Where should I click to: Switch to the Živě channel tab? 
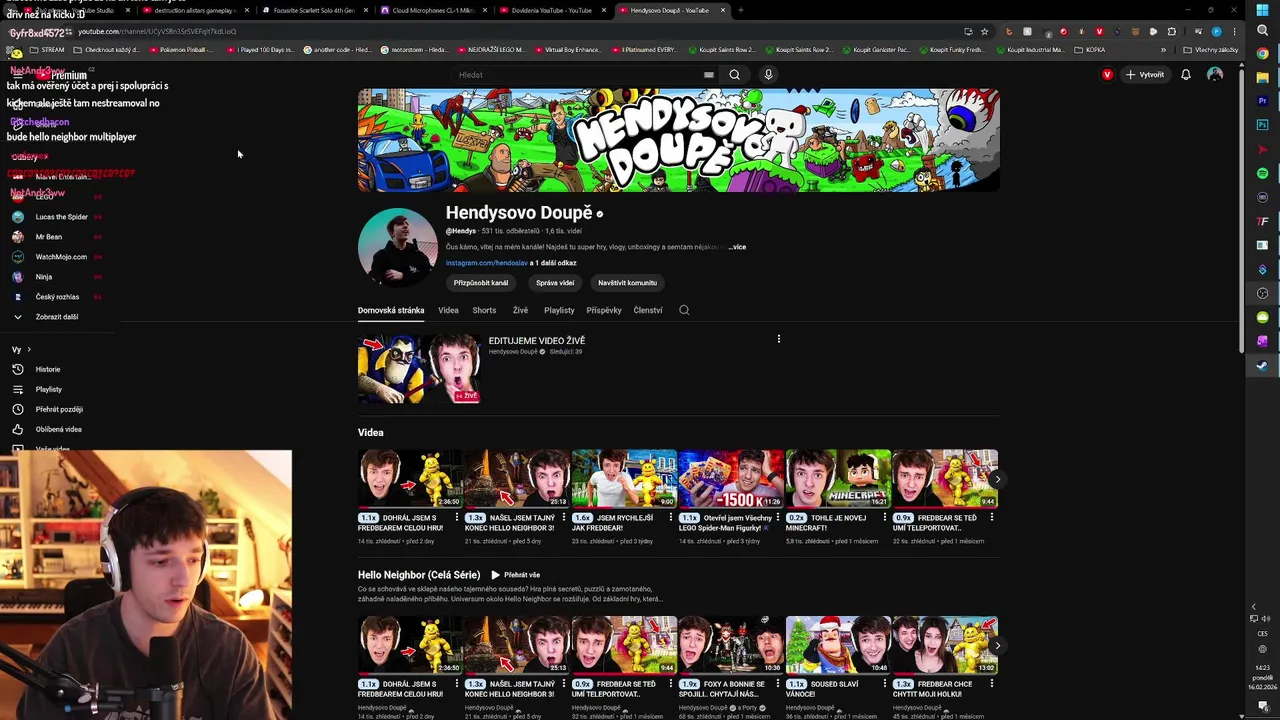point(520,310)
